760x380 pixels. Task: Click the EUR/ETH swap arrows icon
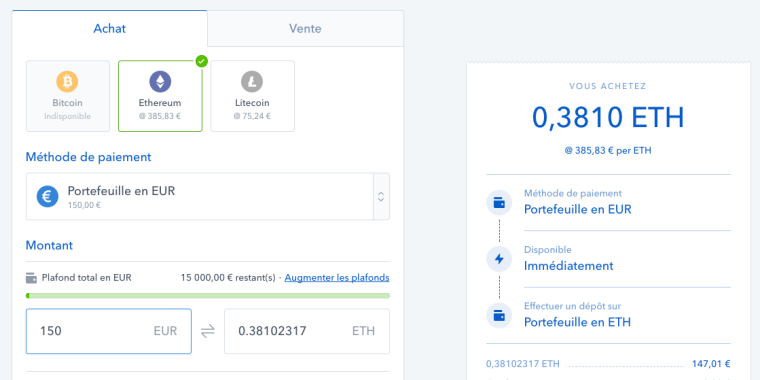(x=207, y=332)
